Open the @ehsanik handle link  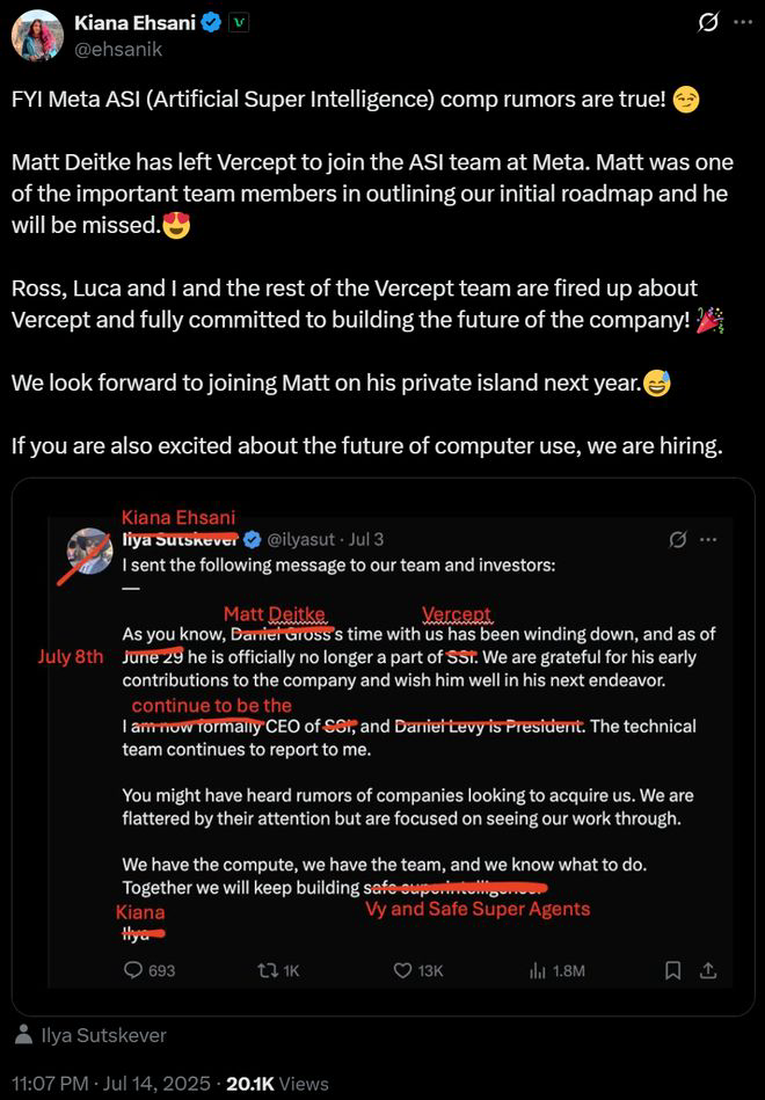click(x=118, y=49)
